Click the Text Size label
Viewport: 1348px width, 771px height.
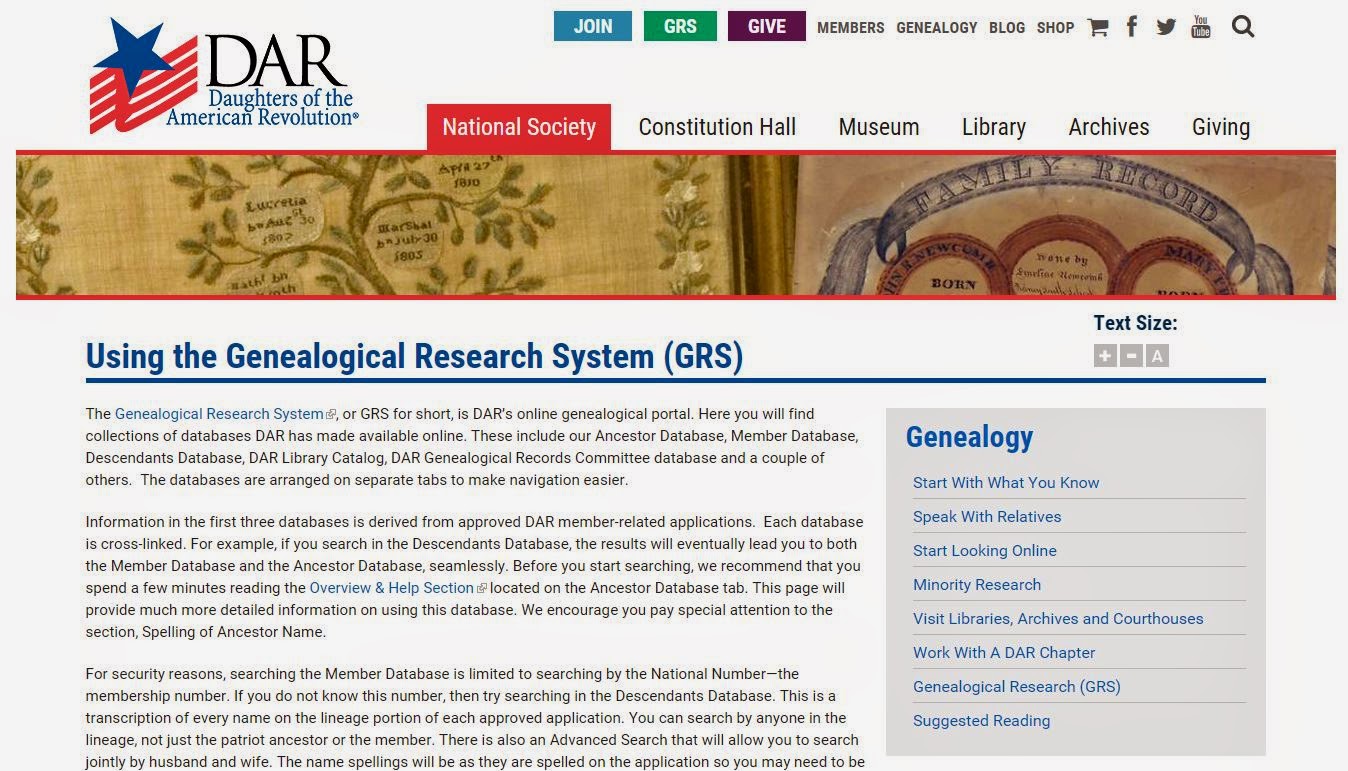(x=1135, y=323)
